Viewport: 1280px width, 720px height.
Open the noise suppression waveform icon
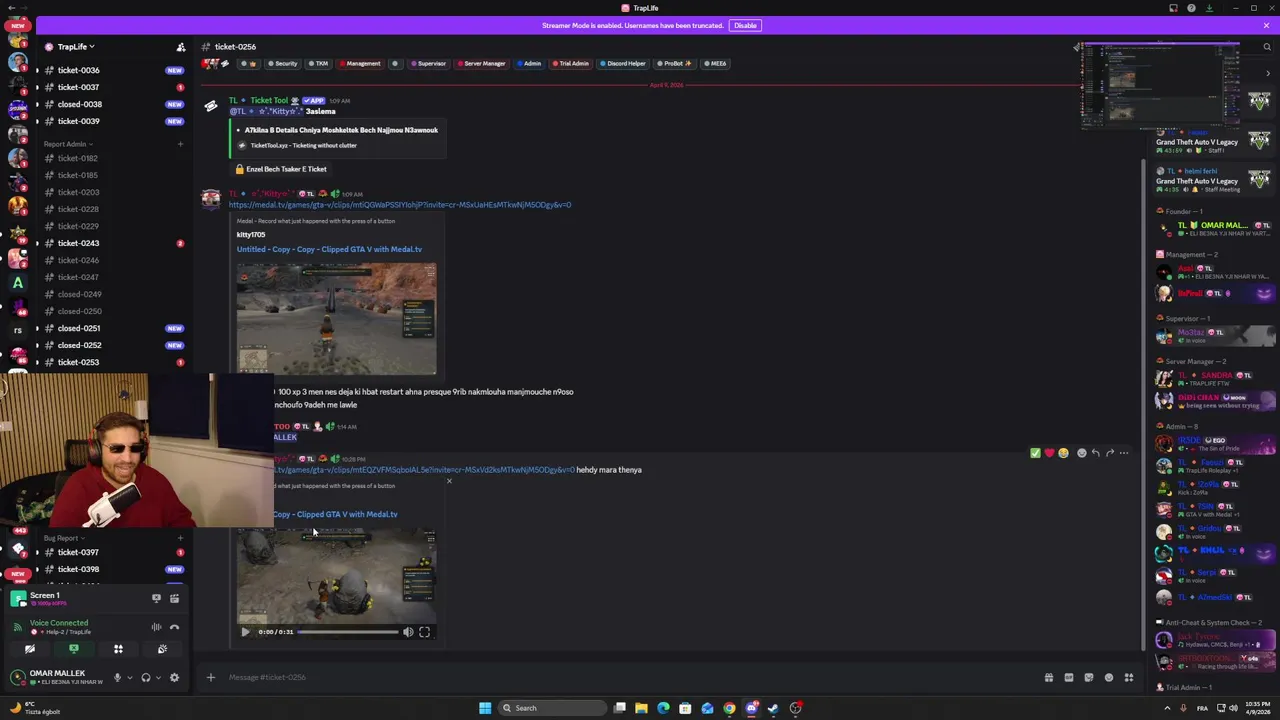coord(156,627)
